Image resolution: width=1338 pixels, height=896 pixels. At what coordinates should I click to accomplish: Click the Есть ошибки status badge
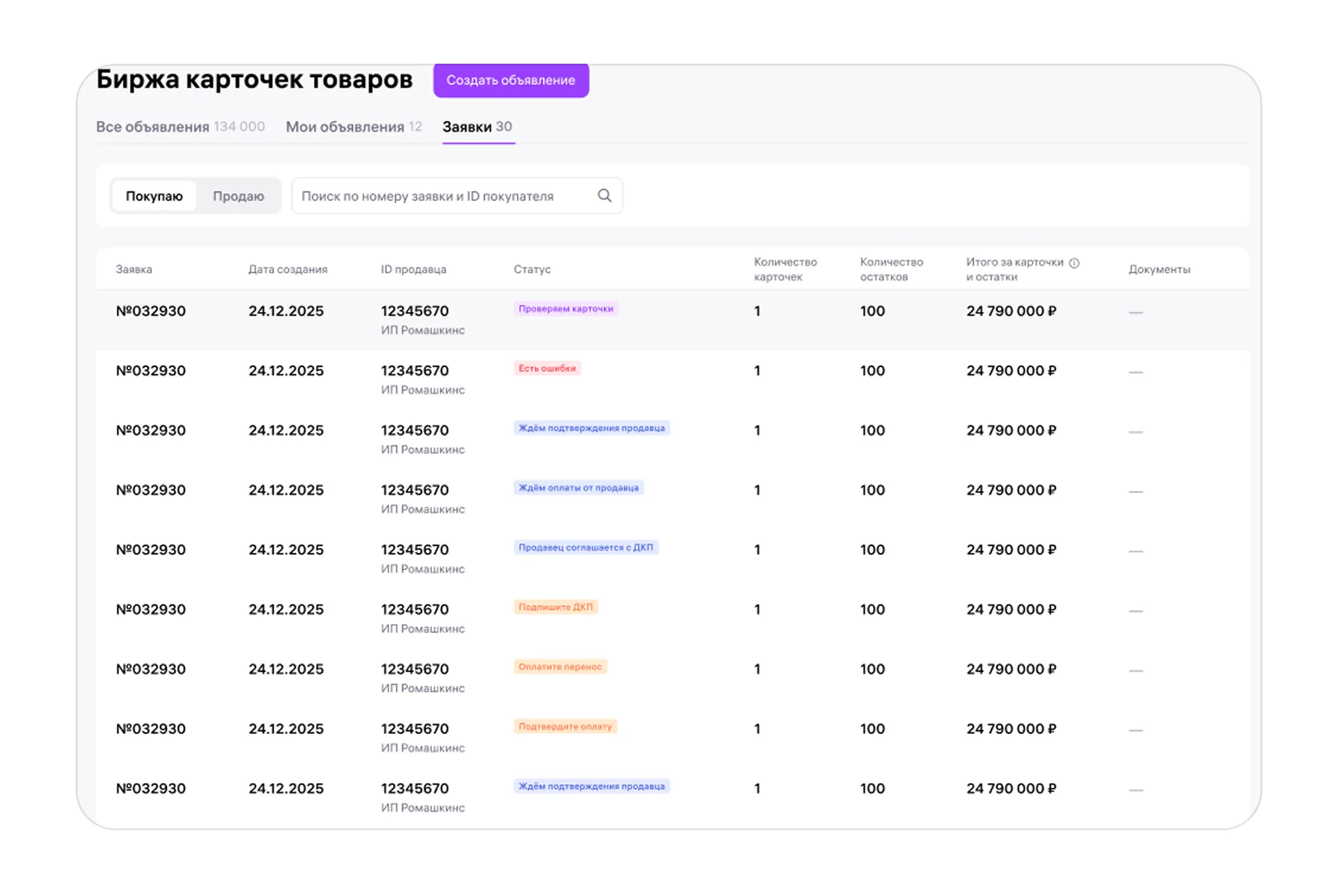click(x=547, y=368)
